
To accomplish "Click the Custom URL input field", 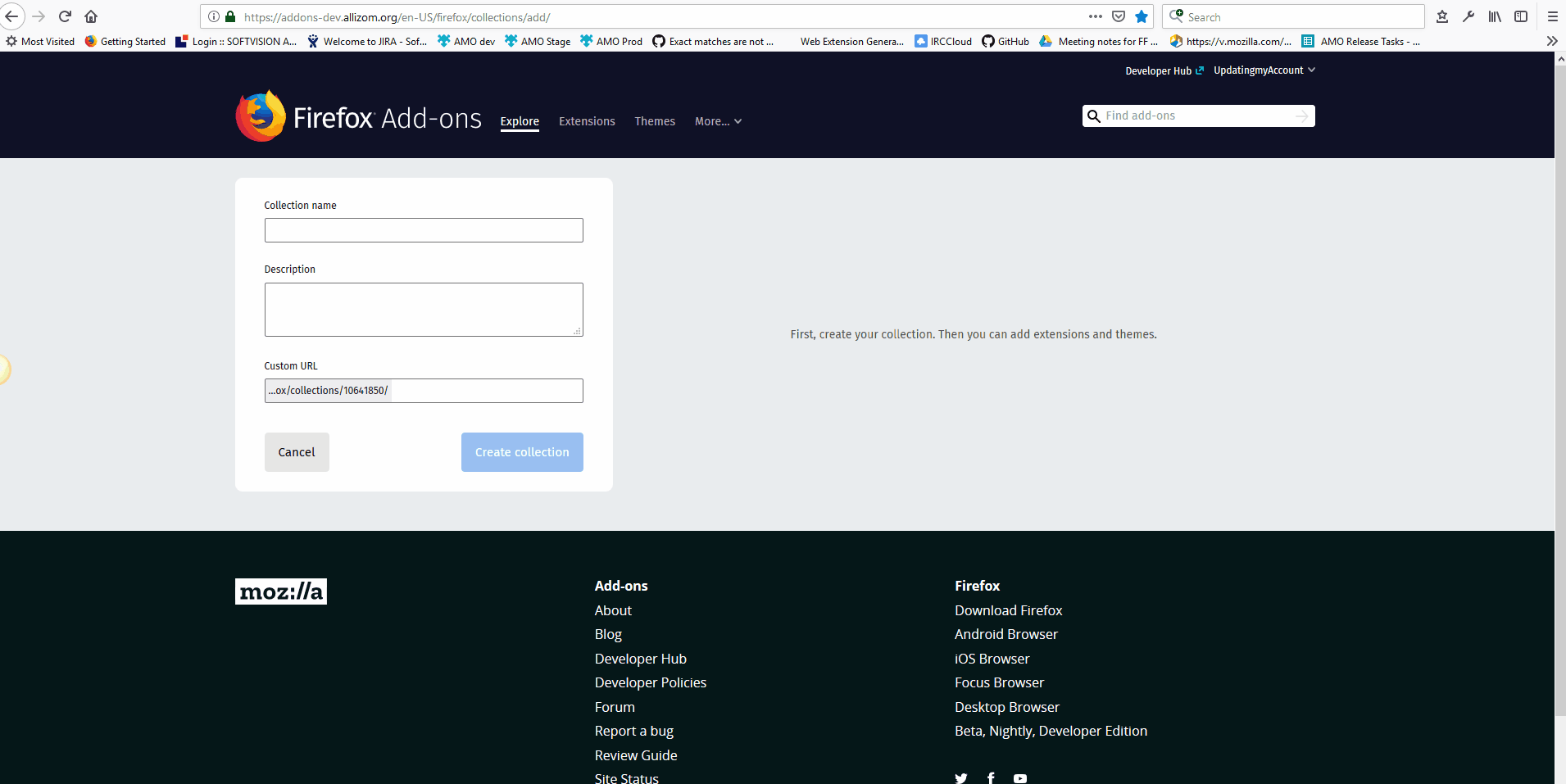I will (x=424, y=391).
